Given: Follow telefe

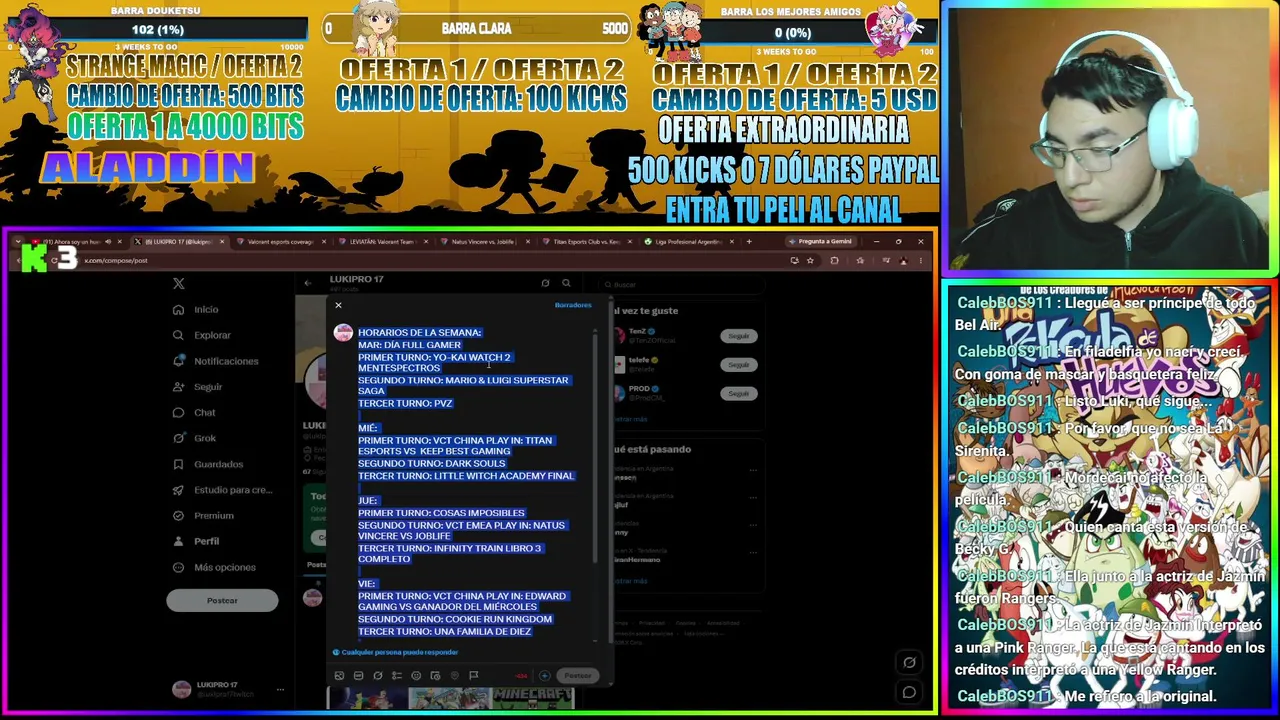Looking at the screenshot, I should click(x=738, y=365).
